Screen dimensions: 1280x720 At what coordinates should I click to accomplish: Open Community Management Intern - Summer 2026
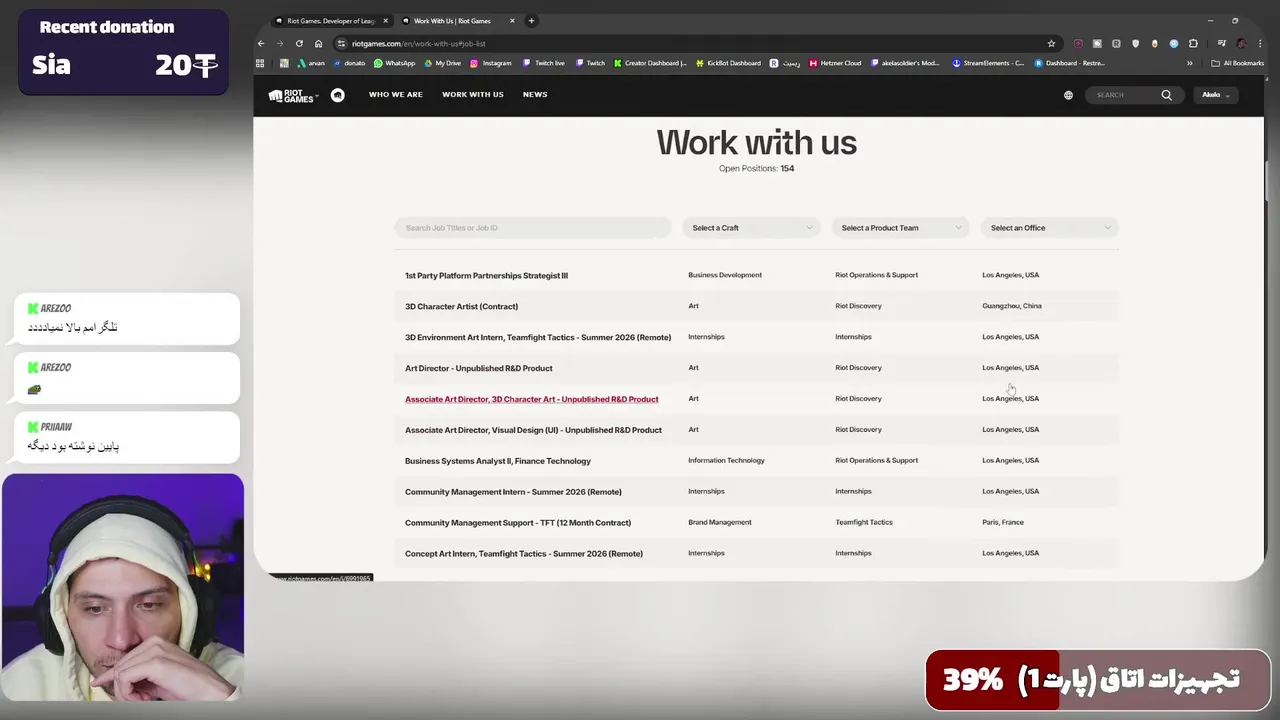pyautogui.click(x=513, y=492)
